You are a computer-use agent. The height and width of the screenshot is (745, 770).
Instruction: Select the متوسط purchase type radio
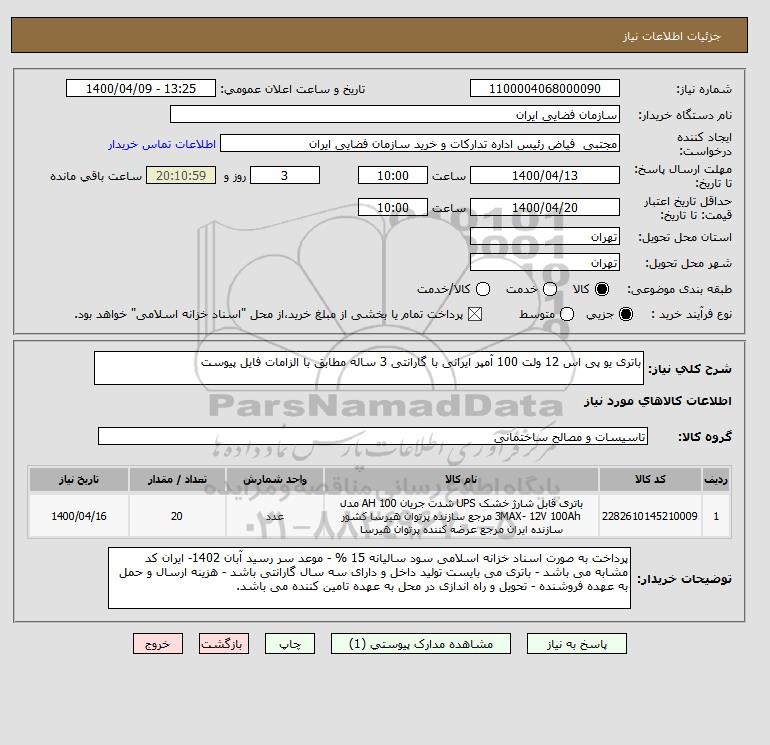tap(567, 314)
